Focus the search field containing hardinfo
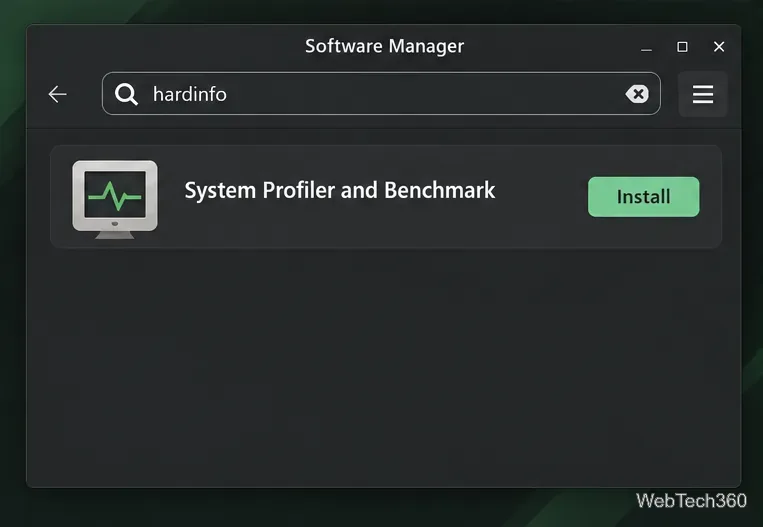This screenshot has height=527, width=763. (x=381, y=93)
